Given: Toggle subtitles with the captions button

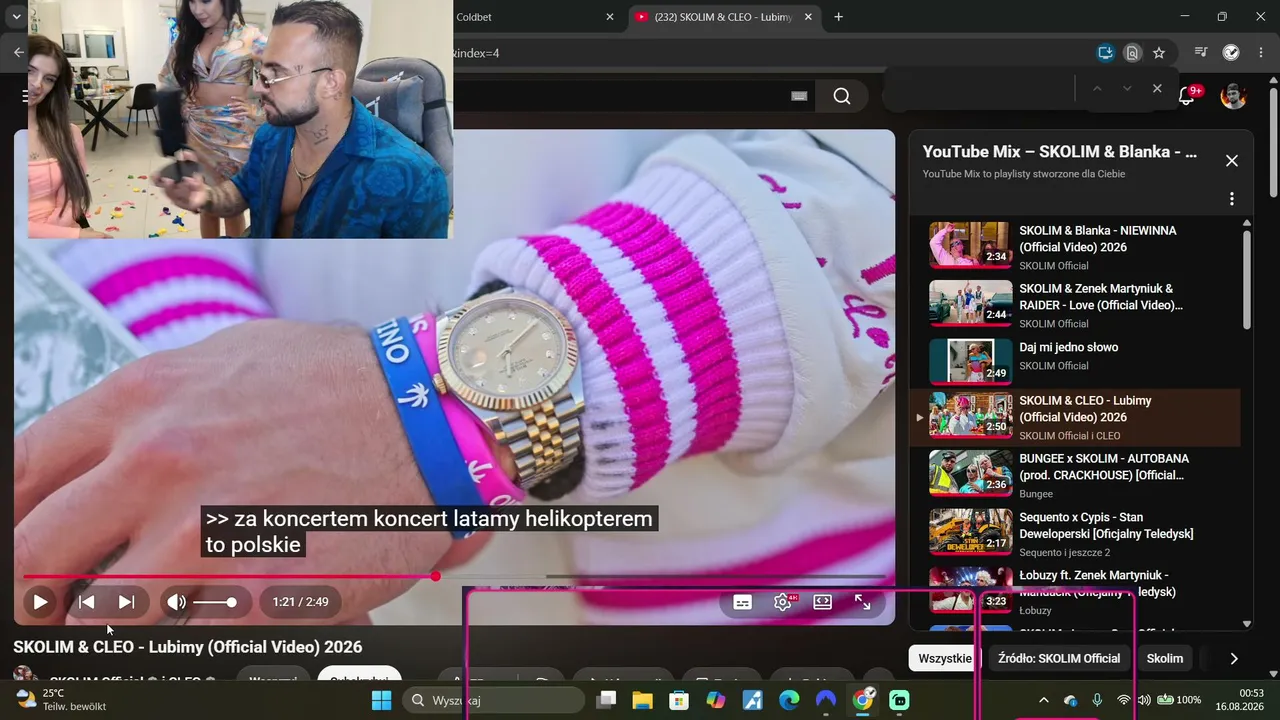Looking at the screenshot, I should coord(742,602).
